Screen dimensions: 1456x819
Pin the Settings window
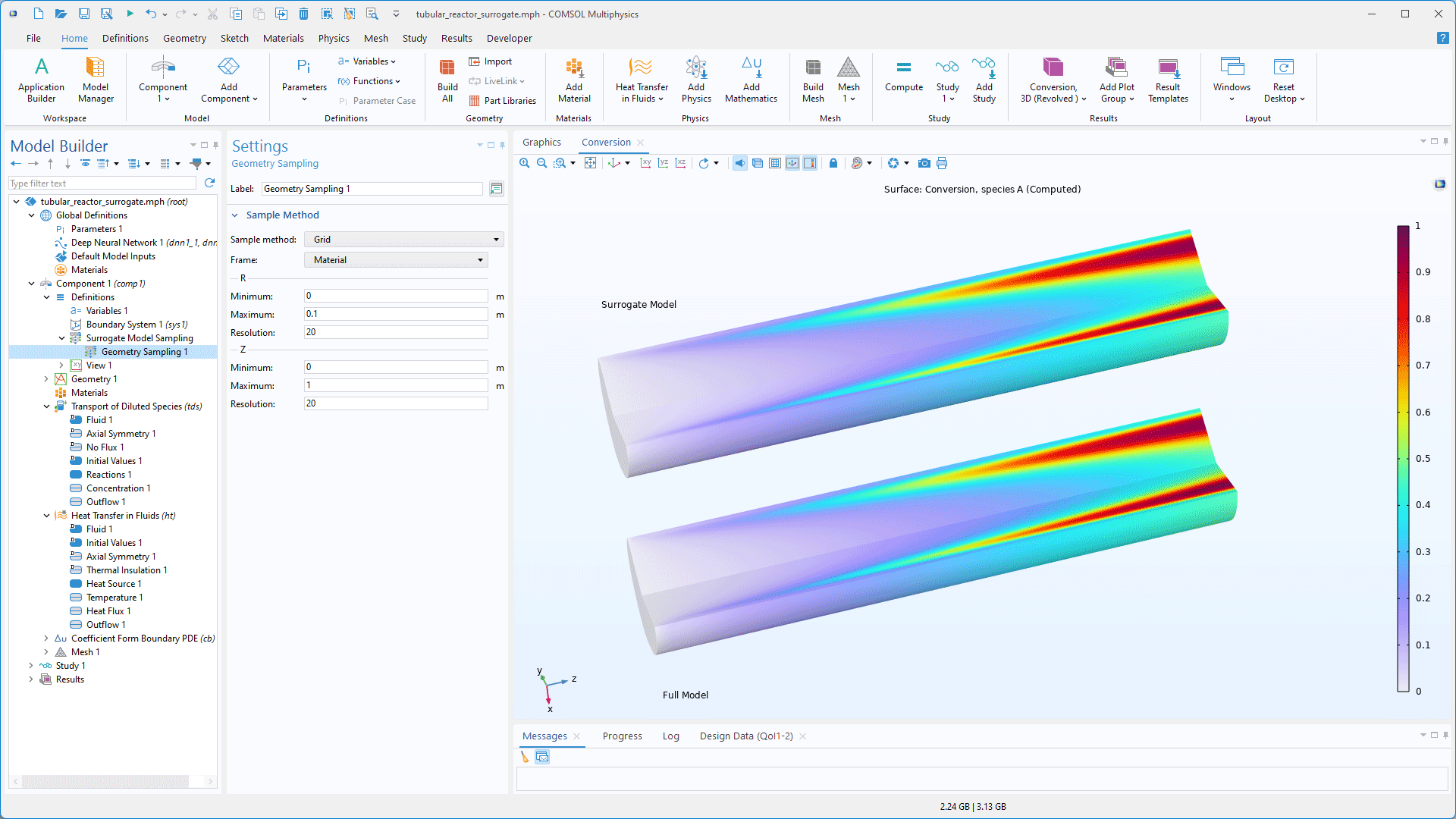click(502, 145)
